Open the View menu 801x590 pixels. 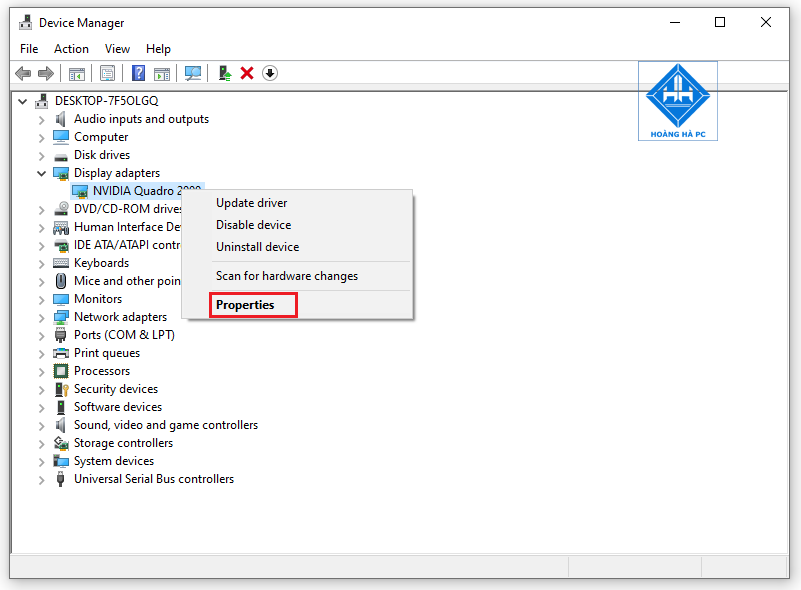coord(117,48)
